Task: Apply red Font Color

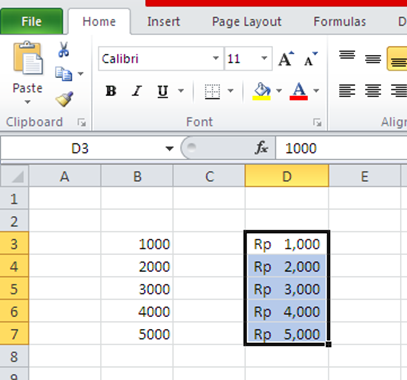Action: pyautogui.click(x=299, y=91)
